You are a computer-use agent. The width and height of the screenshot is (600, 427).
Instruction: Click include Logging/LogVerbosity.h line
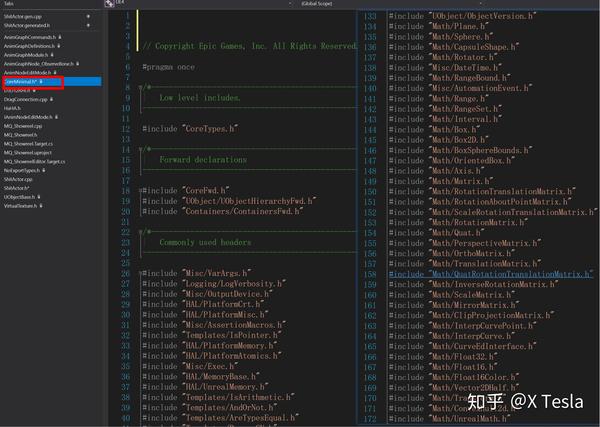tap(214, 284)
